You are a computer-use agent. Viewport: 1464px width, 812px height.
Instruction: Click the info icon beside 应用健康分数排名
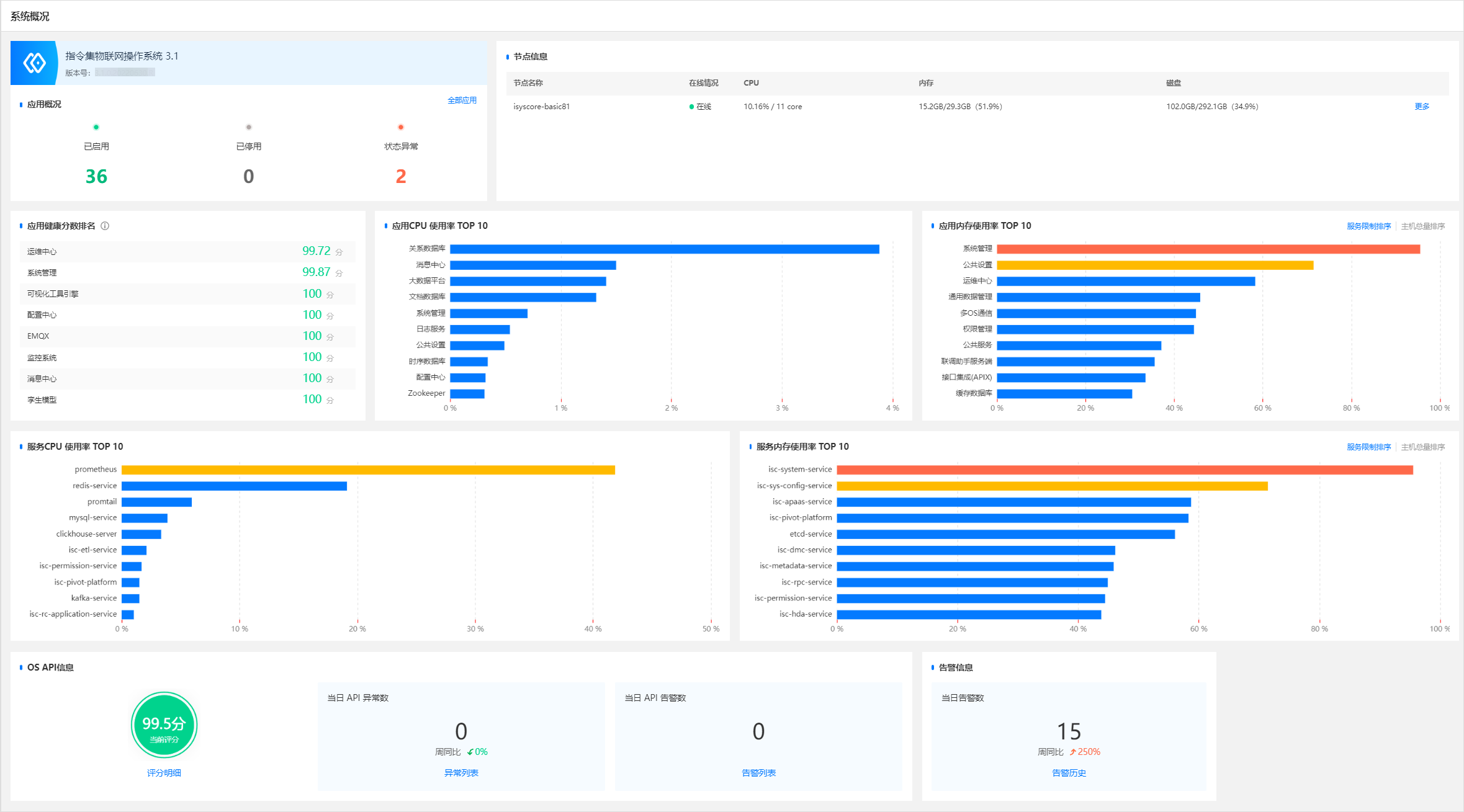point(105,226)
